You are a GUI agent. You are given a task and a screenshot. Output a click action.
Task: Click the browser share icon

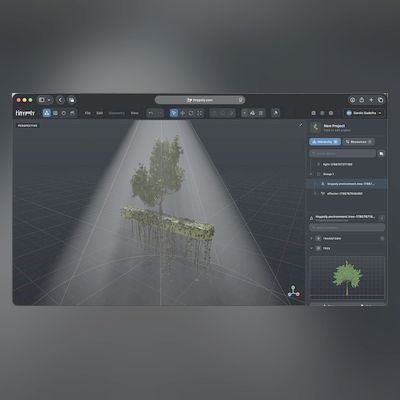tap(362, 100)
